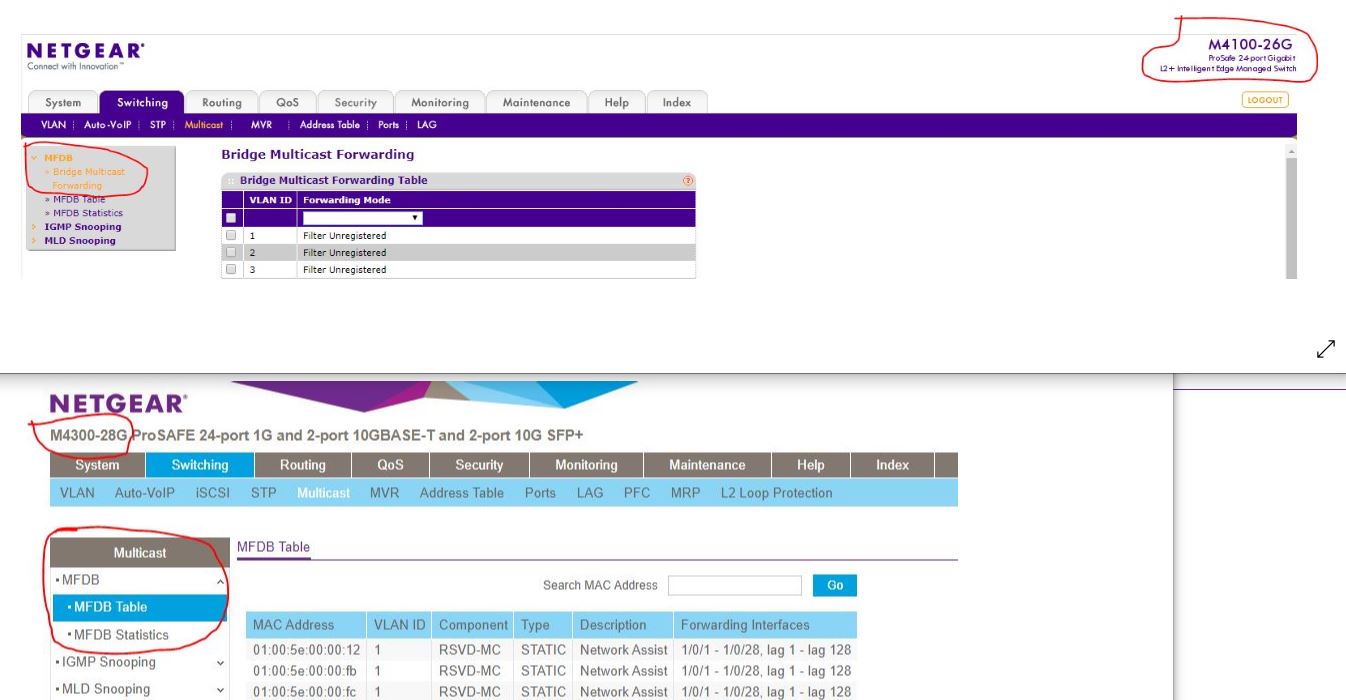
Task: Expand MLD Snooping in M4300 sidebar
Action: click(x=219, y=689)
